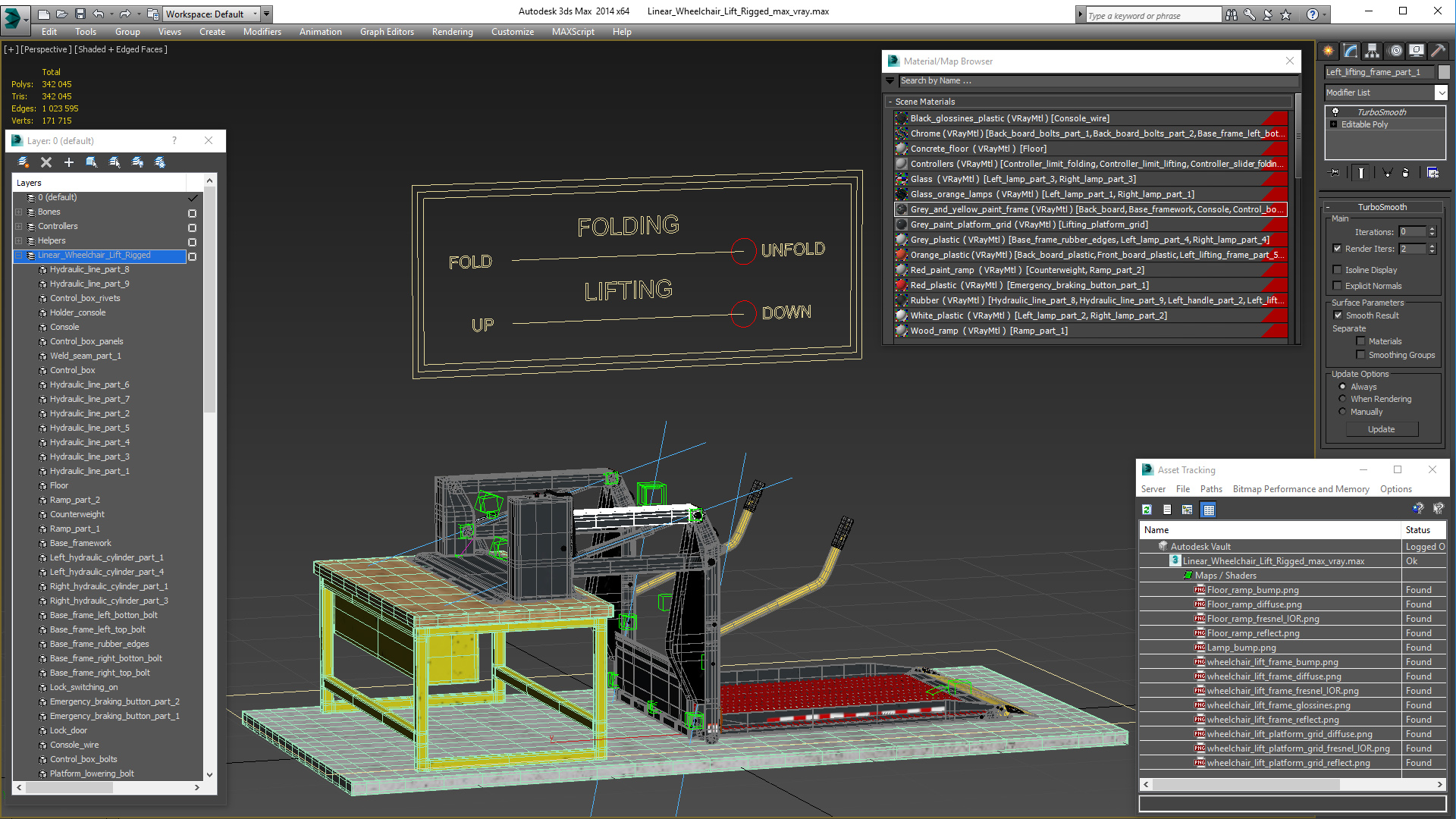
Task: Expand Editable Poly in modifier stack
Action: click(1334, 124)
